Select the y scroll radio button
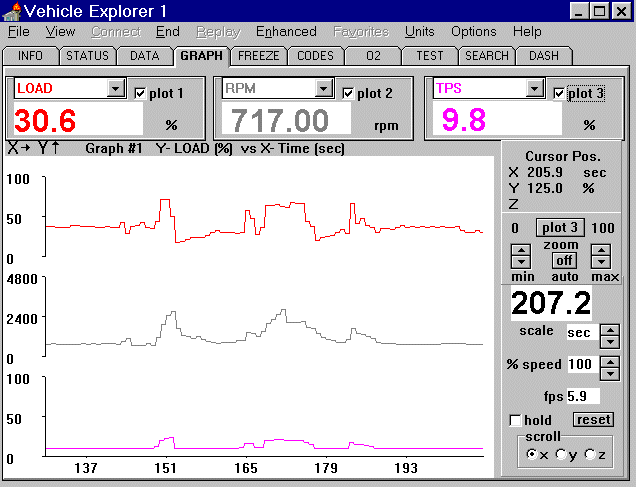Viewport: 636px width, 487px height. point(560,455)
